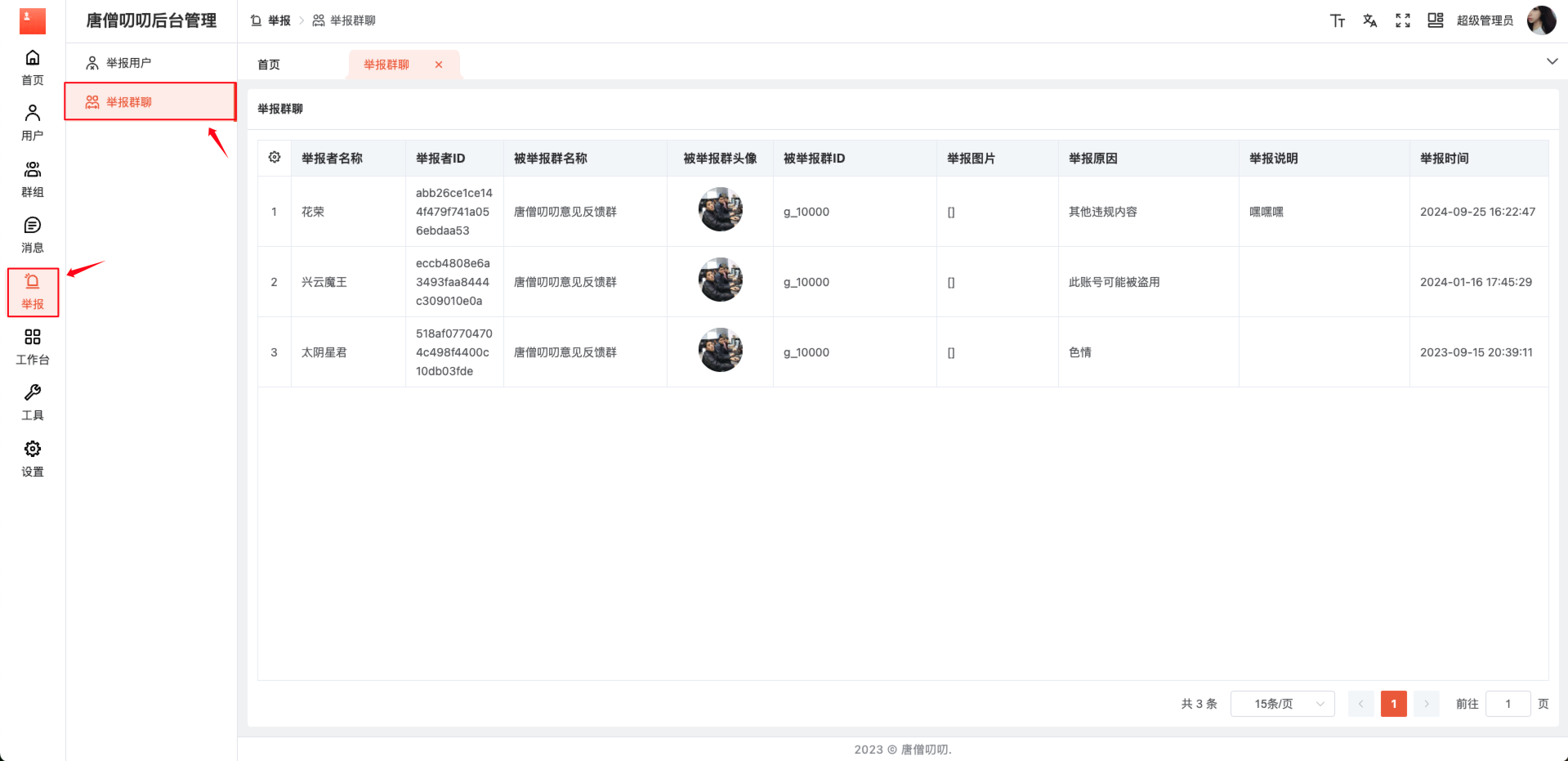Screen dimensions: 1568x761
Task: Open the 举报 section in the left sidebar
Action: (33, 292)
